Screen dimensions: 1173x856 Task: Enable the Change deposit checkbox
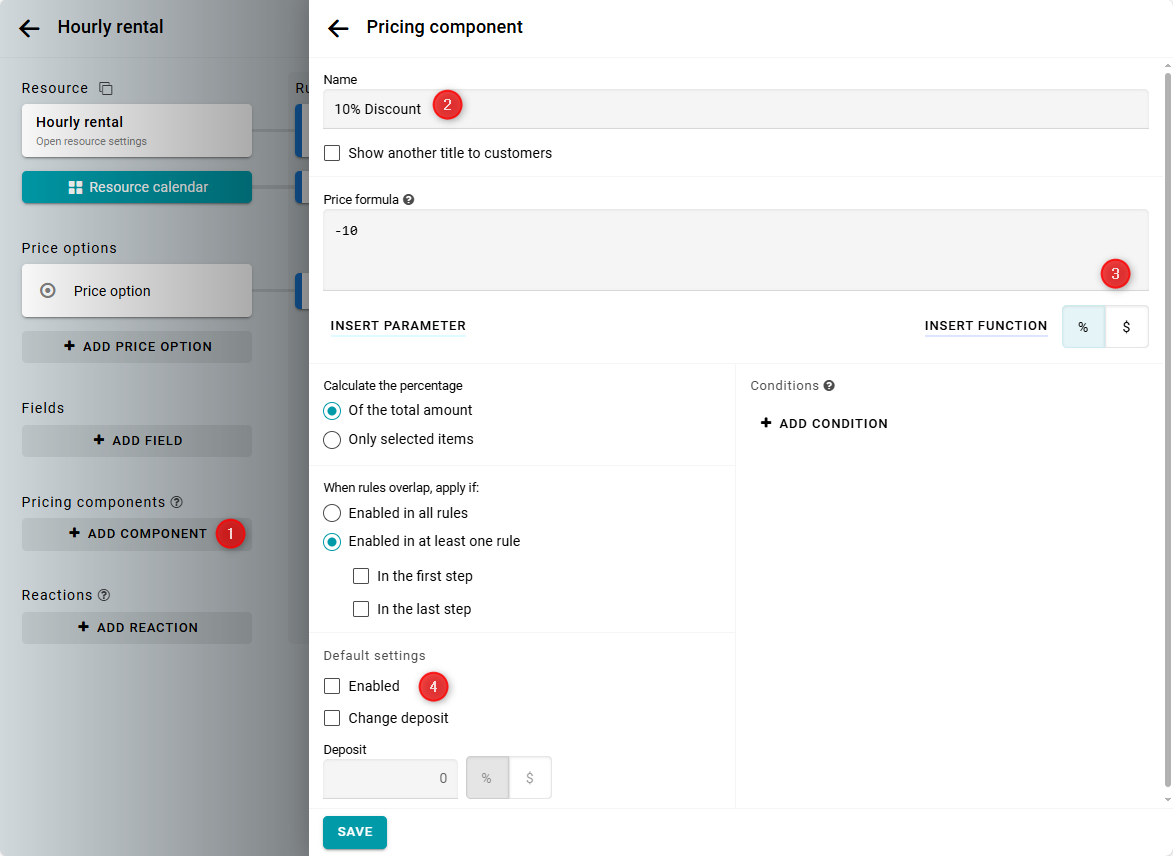[x=332, y=718]
